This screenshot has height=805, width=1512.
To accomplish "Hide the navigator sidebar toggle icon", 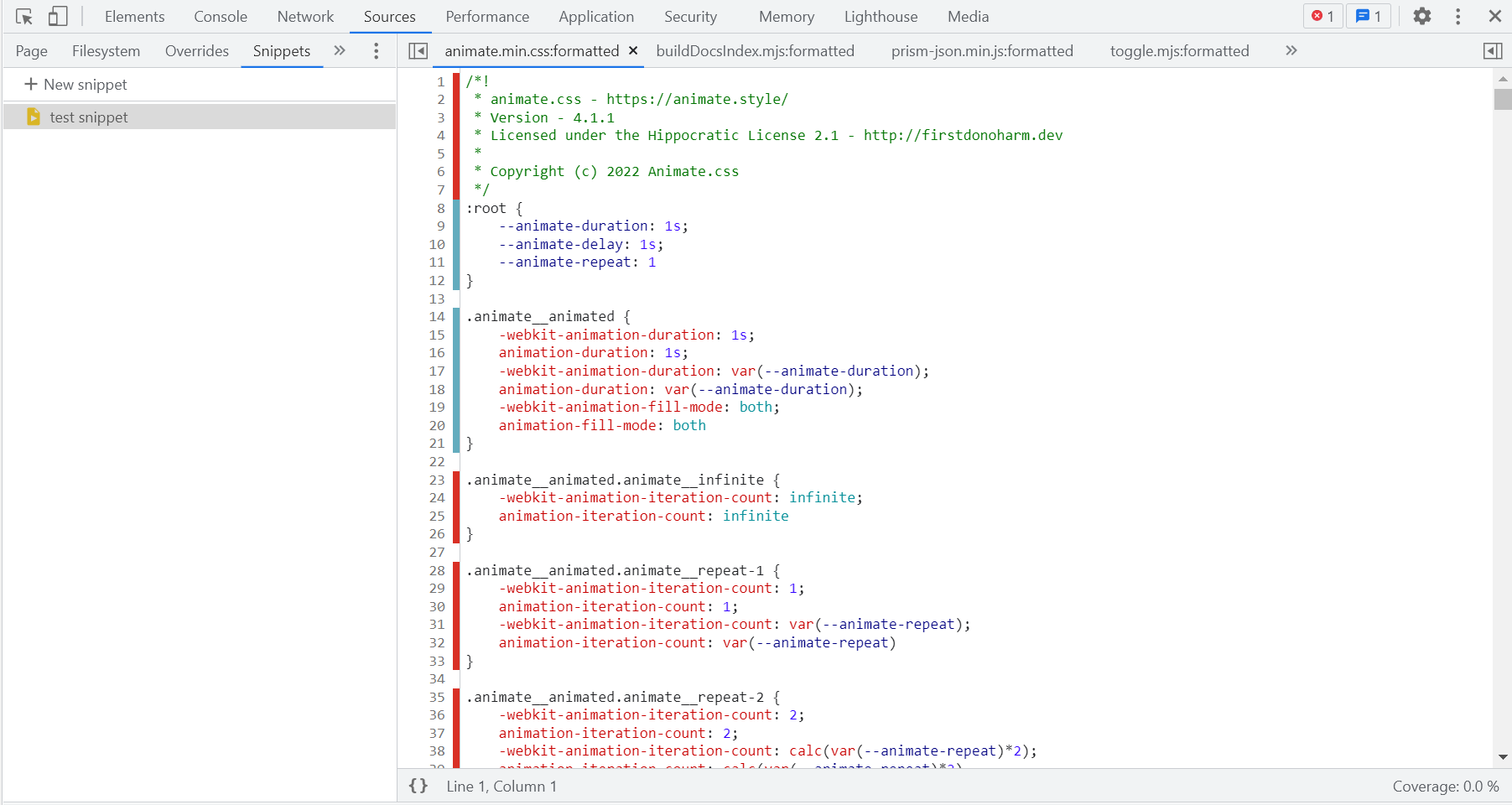I will pyautogui.click(x=418, y=51).
